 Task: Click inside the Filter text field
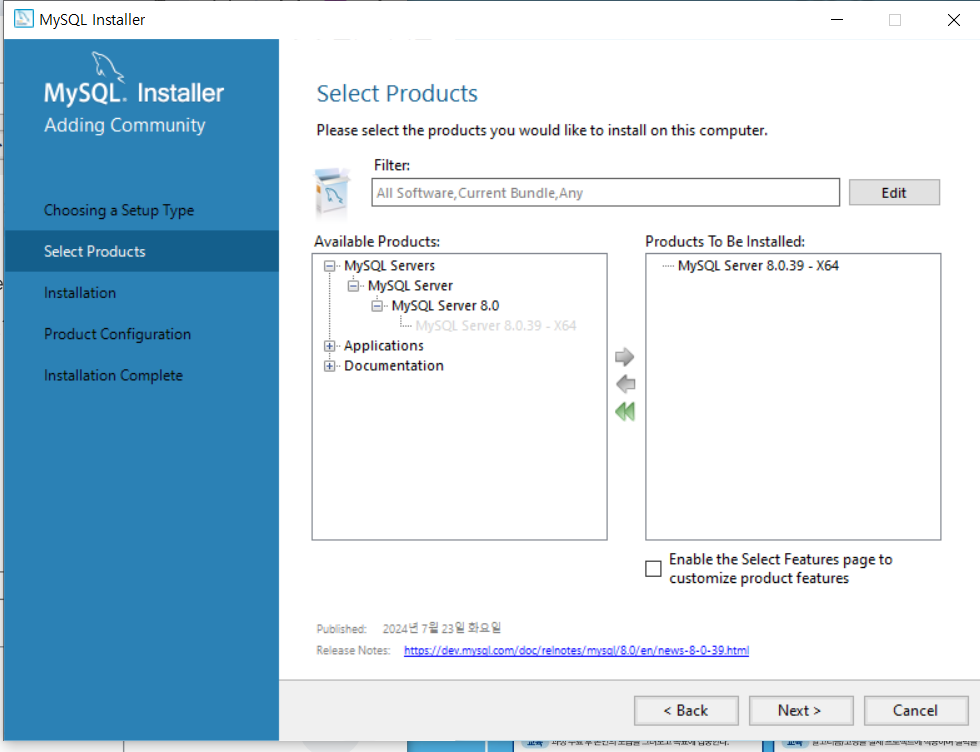coord(605,193)
